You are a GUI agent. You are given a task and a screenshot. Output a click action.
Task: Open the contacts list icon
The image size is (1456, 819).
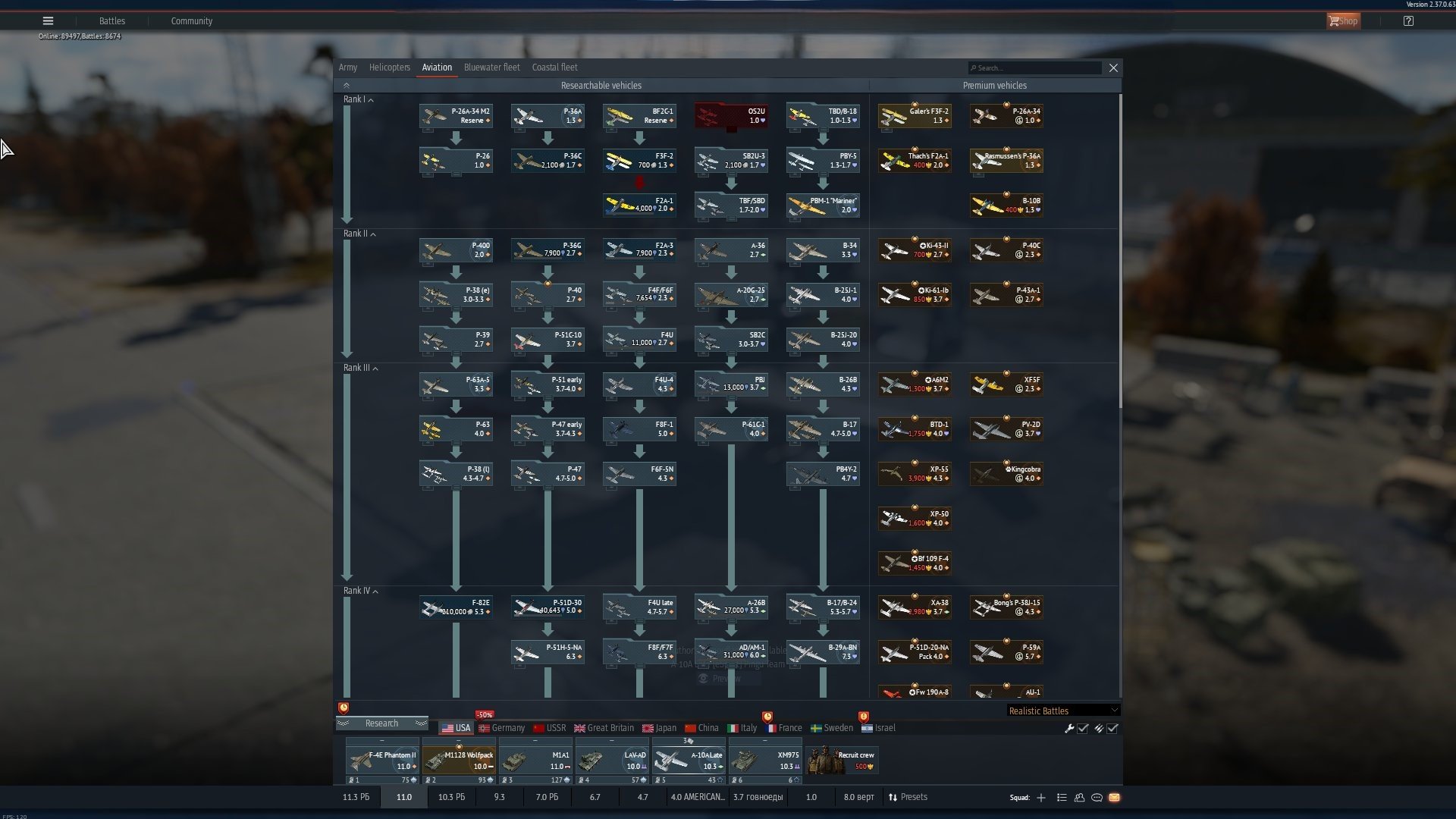[x=1079, y=798]
